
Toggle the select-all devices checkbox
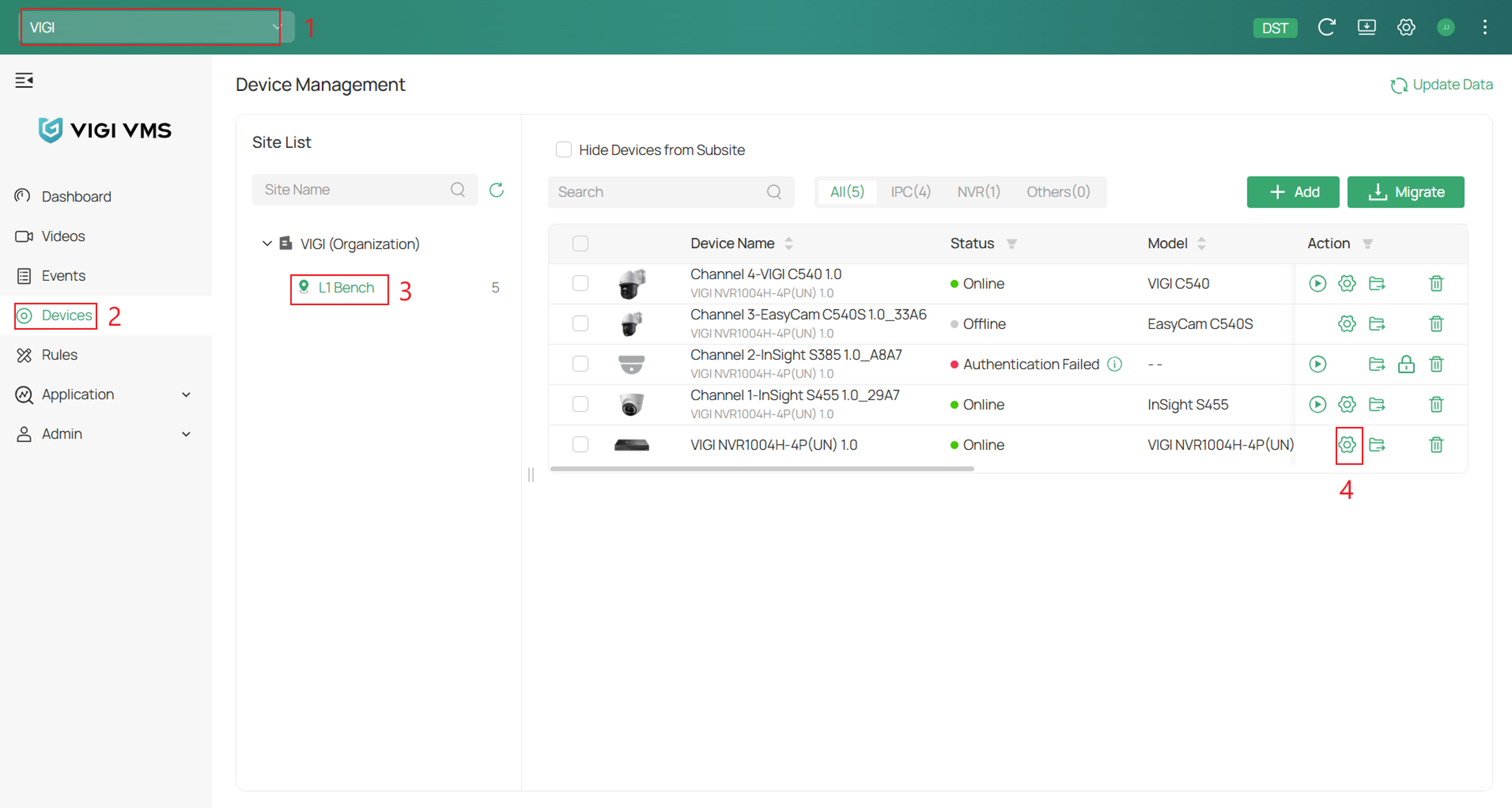581,243
